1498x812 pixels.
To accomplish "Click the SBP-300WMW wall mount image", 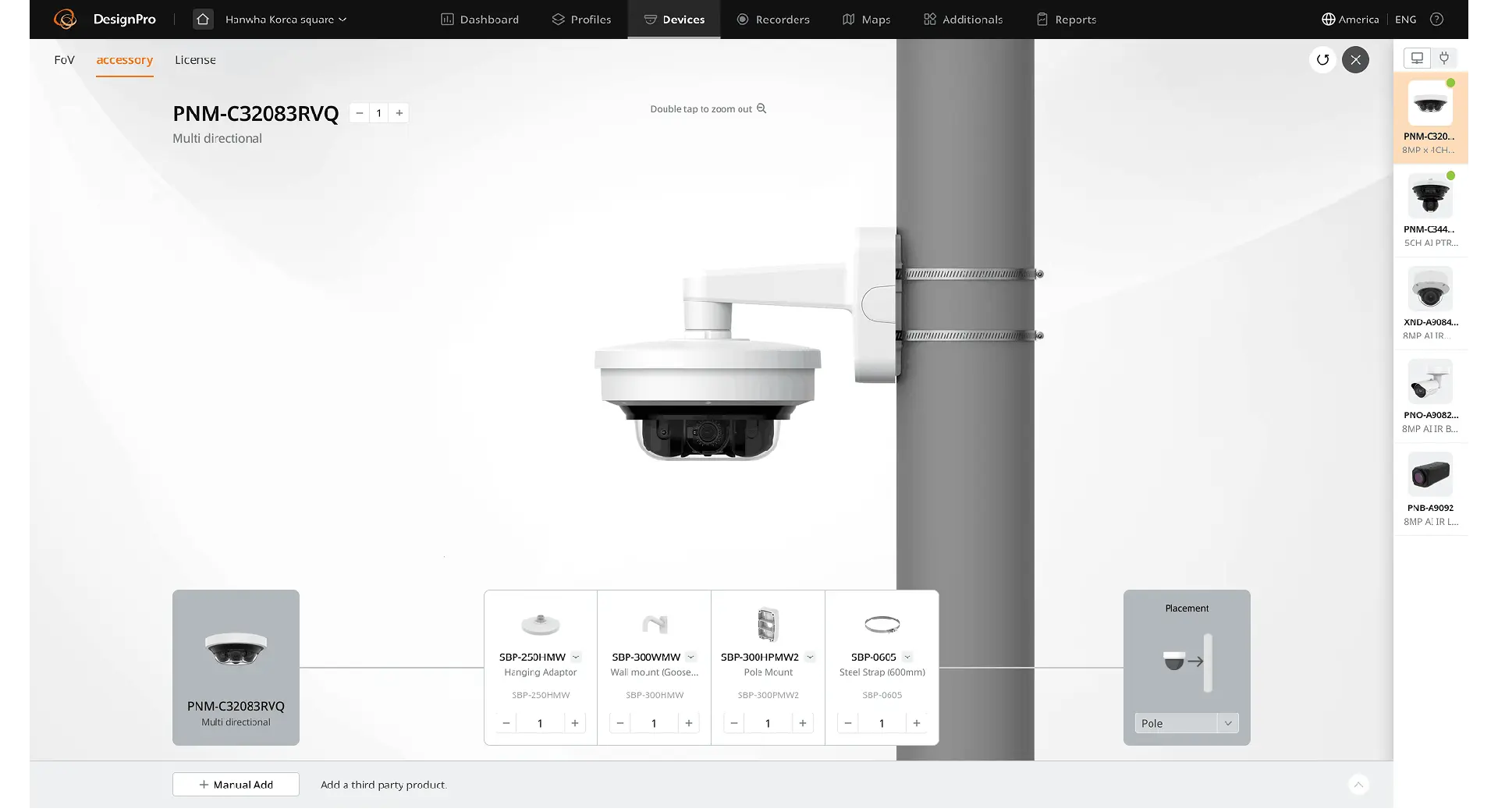I will [655, 624].
